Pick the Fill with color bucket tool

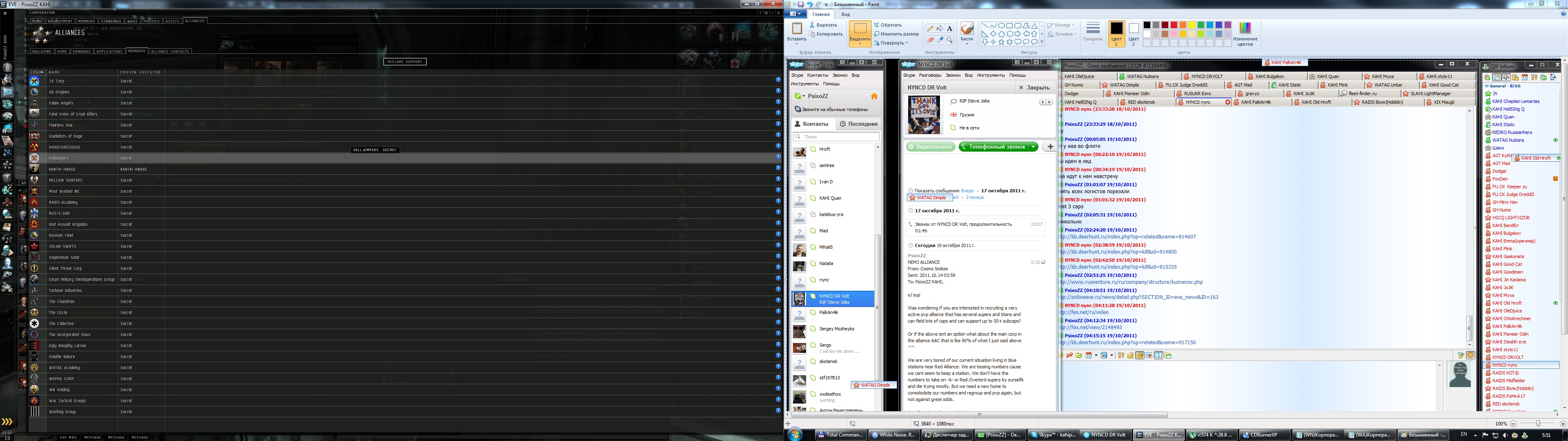[940, 29]
